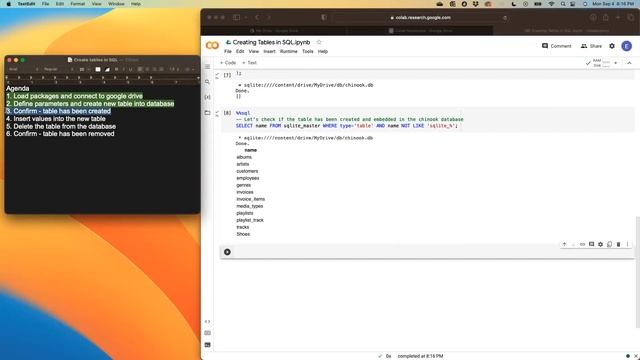Viewport: 640px width, 360px height.
Task: Click 'Shoes' in the query output
Action: pos(243,234)
